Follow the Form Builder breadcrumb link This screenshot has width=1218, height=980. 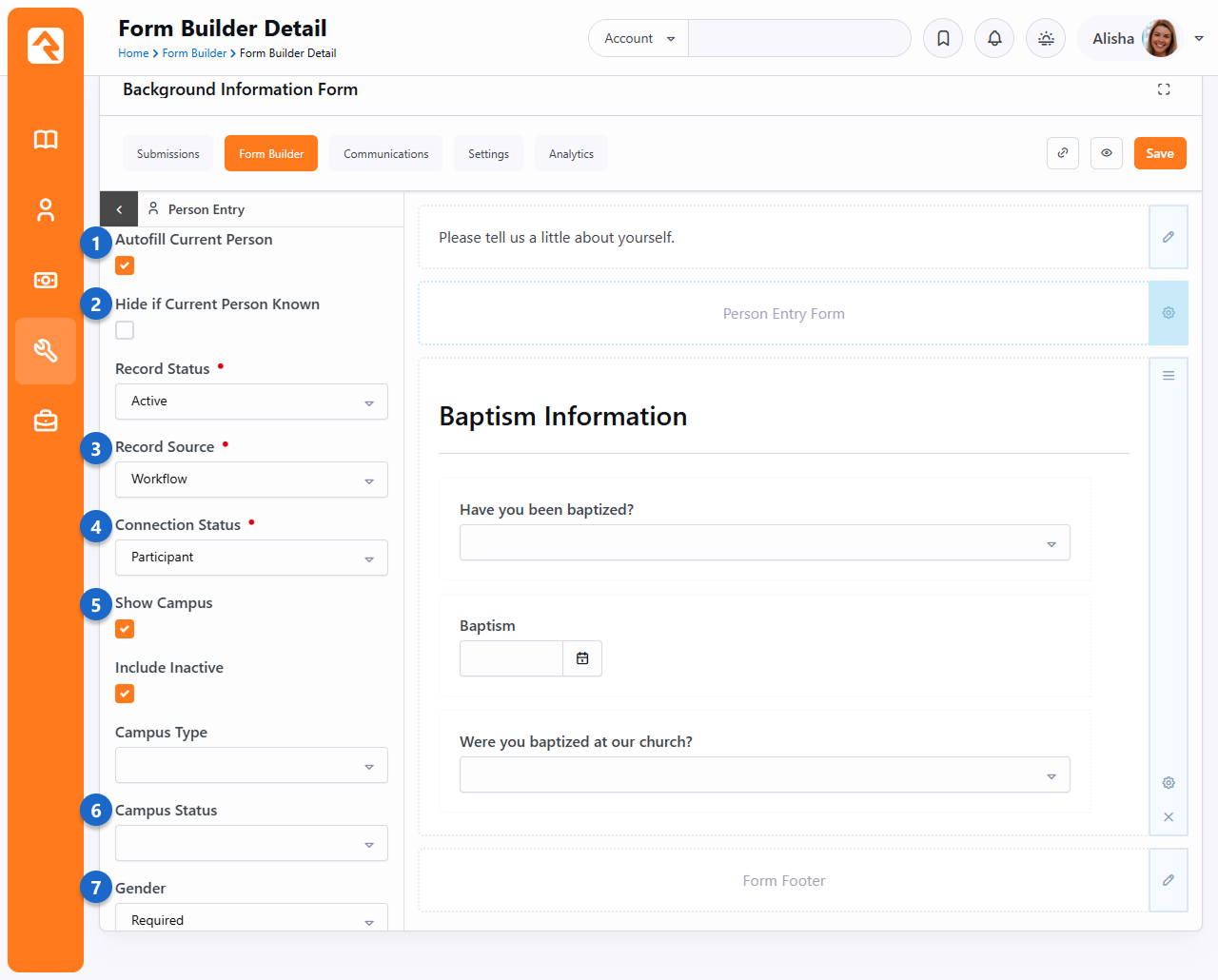tap(194, 53)
